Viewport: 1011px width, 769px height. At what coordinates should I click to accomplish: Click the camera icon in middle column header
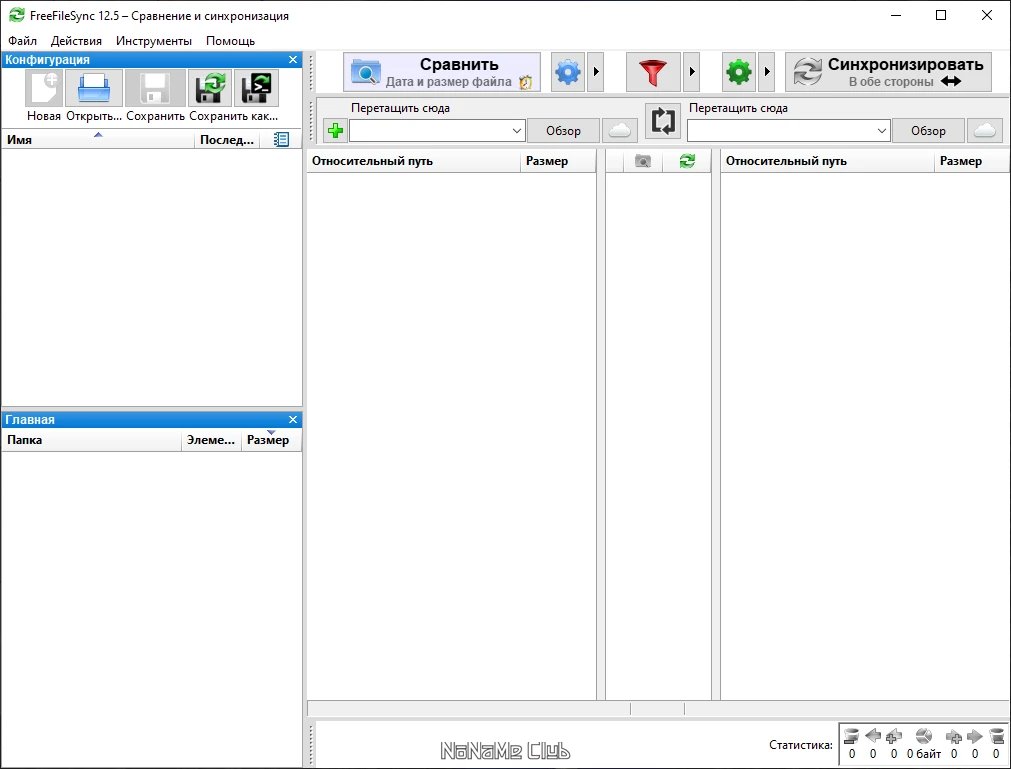[x=643, y=161]
